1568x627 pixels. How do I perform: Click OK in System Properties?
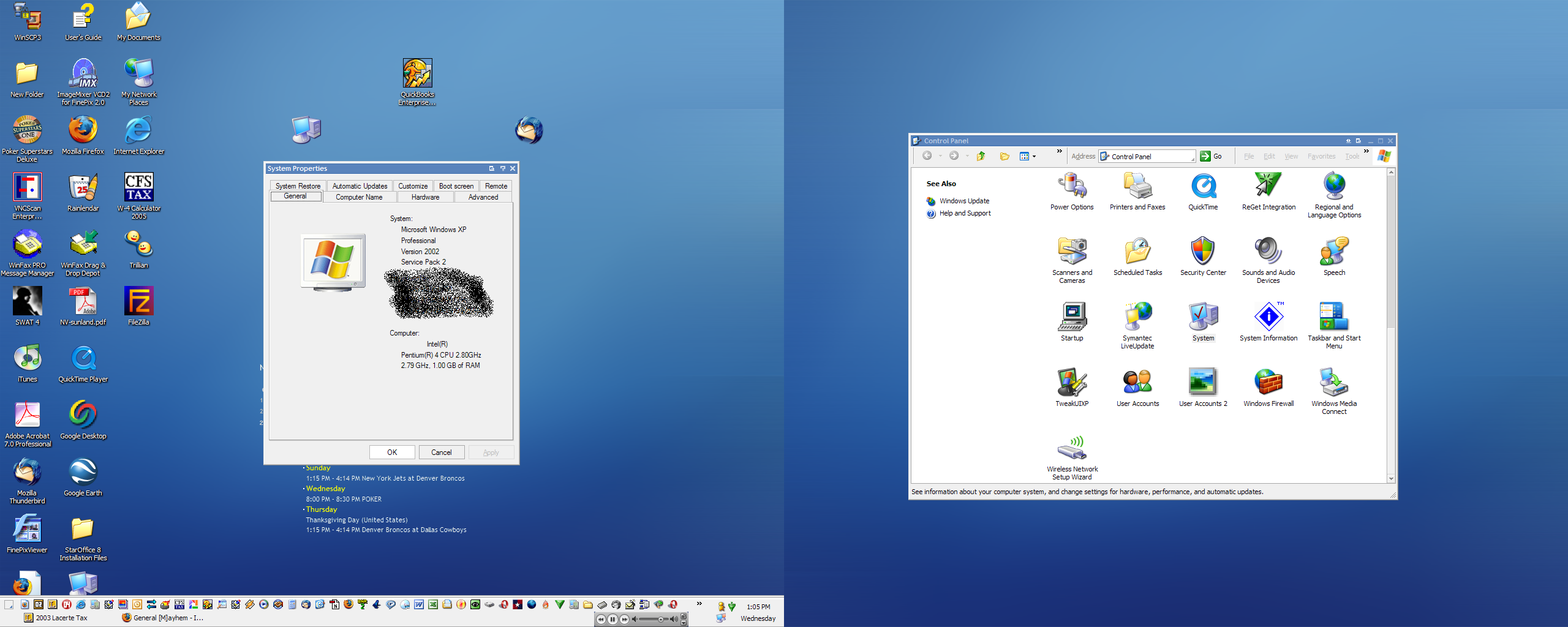392,452
